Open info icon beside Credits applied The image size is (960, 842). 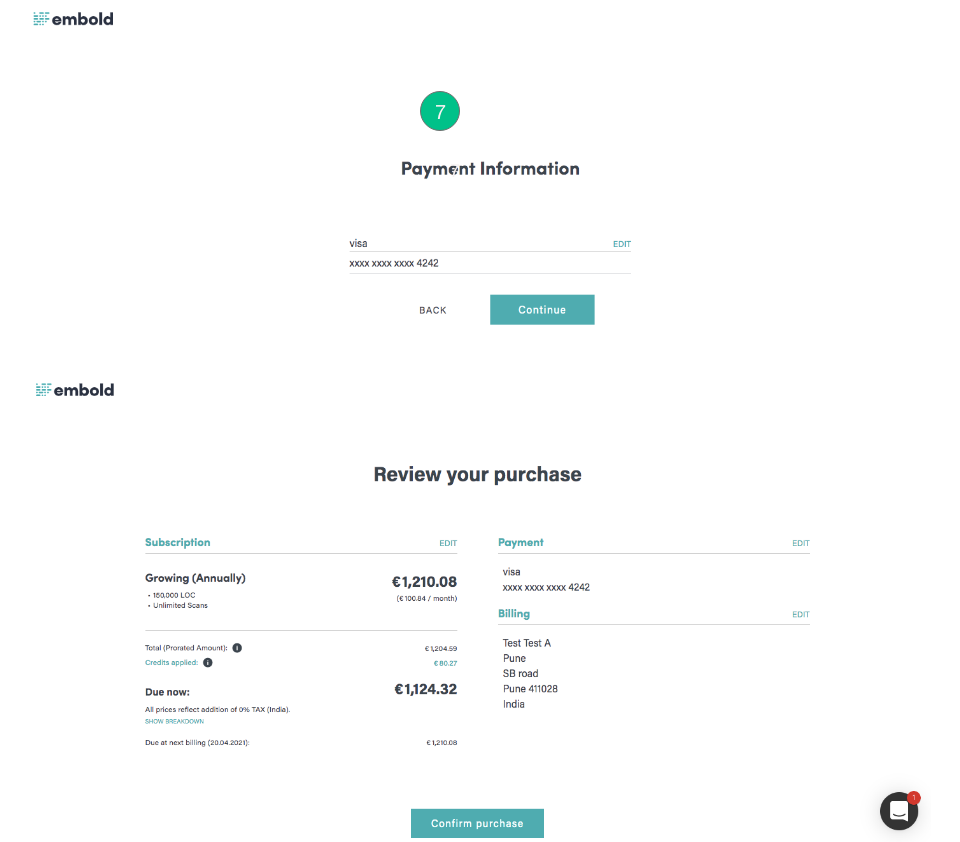pyautogui.click(x=208, y=663)
